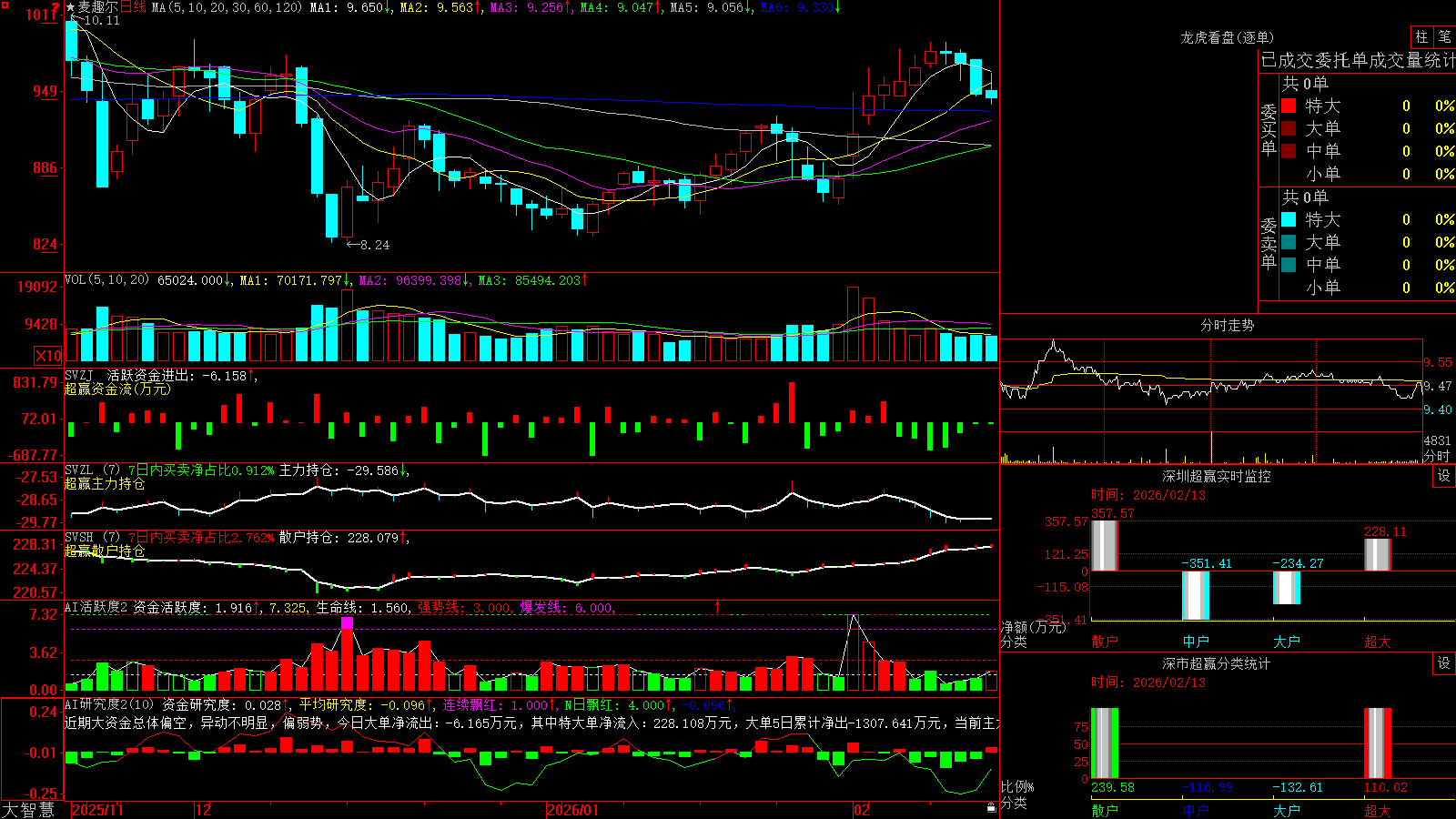Click the teal 中单 sell-order swatch
This screenshot has height=819, width=1456.
[x=1289, y=265]
